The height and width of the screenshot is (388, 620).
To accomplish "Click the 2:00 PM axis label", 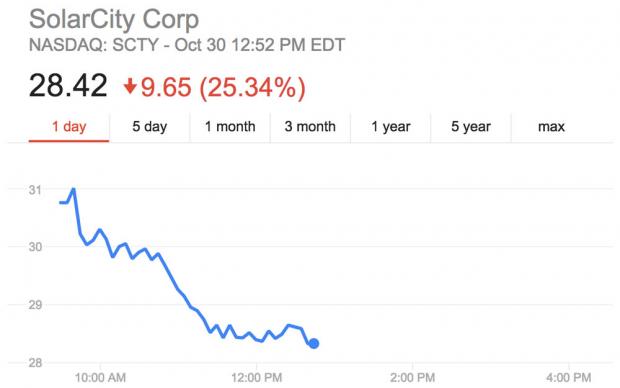I will click(x=412, y=378).
